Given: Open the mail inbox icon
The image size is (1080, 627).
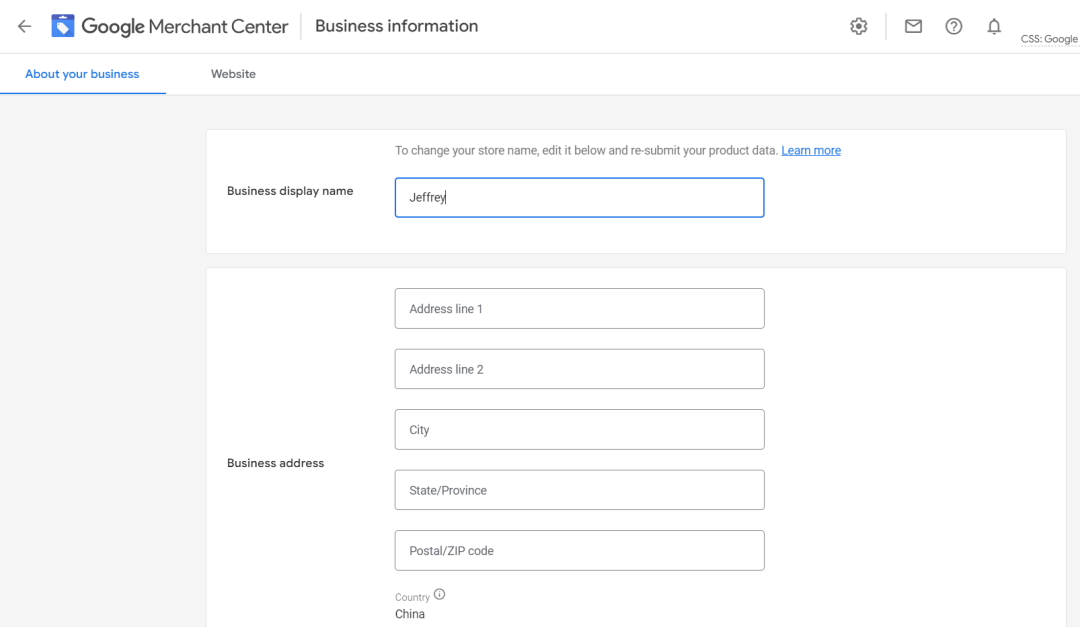Looking at the screenshot, I should pyautogui.click(x=913, y=26).
